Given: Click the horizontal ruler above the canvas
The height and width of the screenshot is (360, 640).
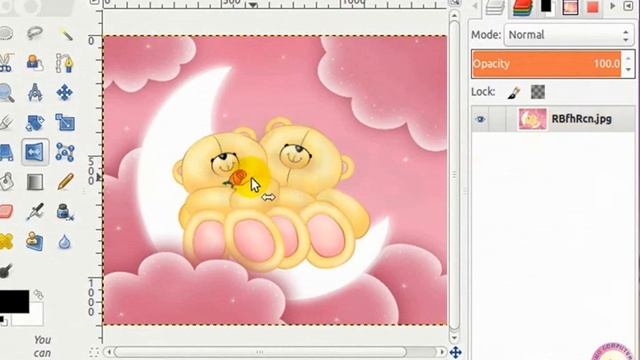Looking at the screenshot, I should [275, 4].
